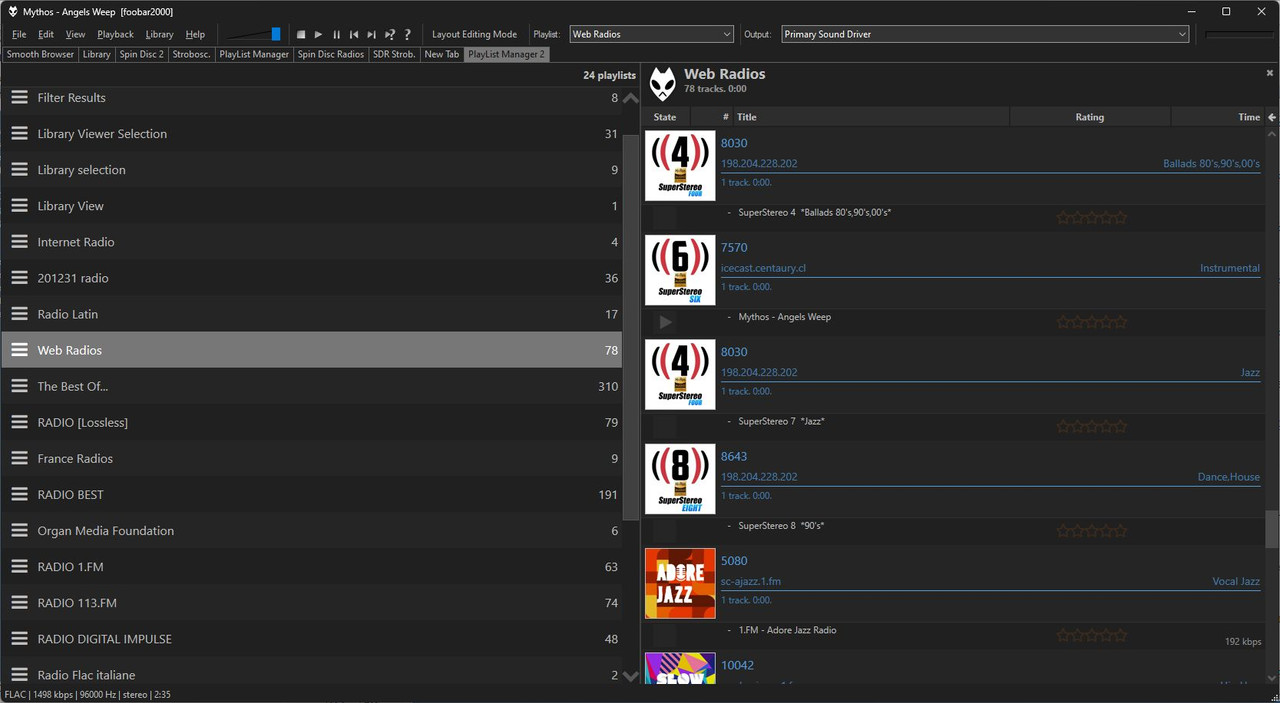Open the Playback menu
Screen dimensions: 1280x703
[x=115, y=34]
